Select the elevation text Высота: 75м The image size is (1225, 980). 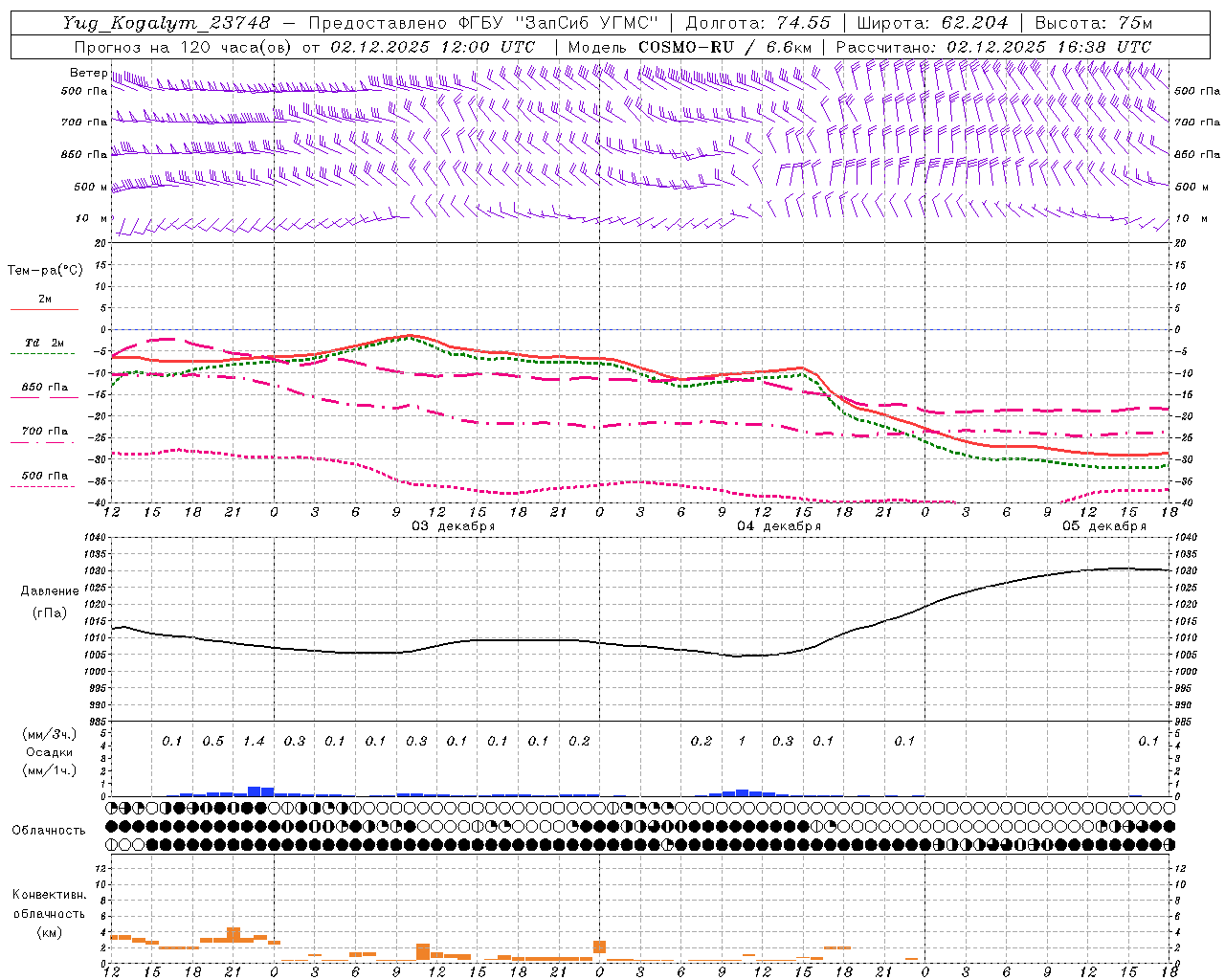point(1094,23)
